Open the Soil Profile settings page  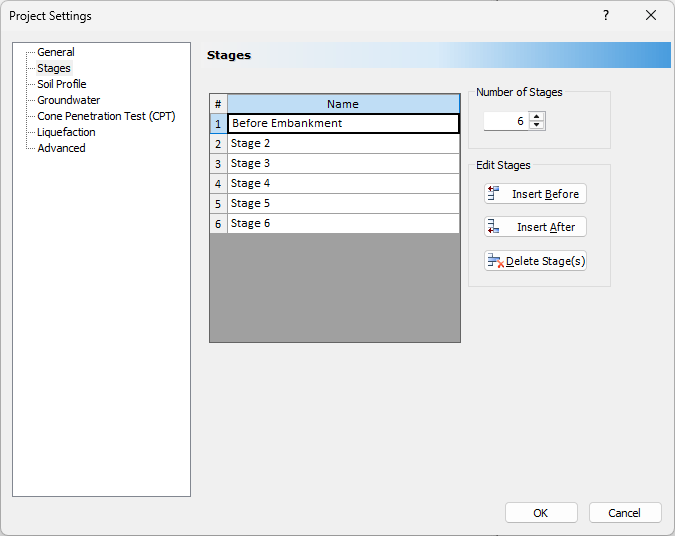click(x=62, y=84)
